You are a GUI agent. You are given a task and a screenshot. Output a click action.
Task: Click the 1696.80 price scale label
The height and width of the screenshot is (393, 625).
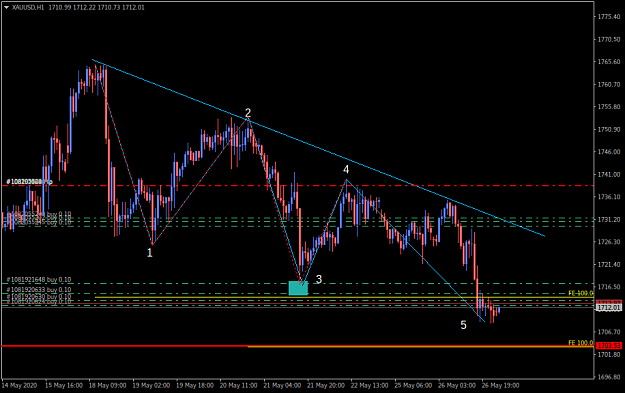click(x=609, y=377)
